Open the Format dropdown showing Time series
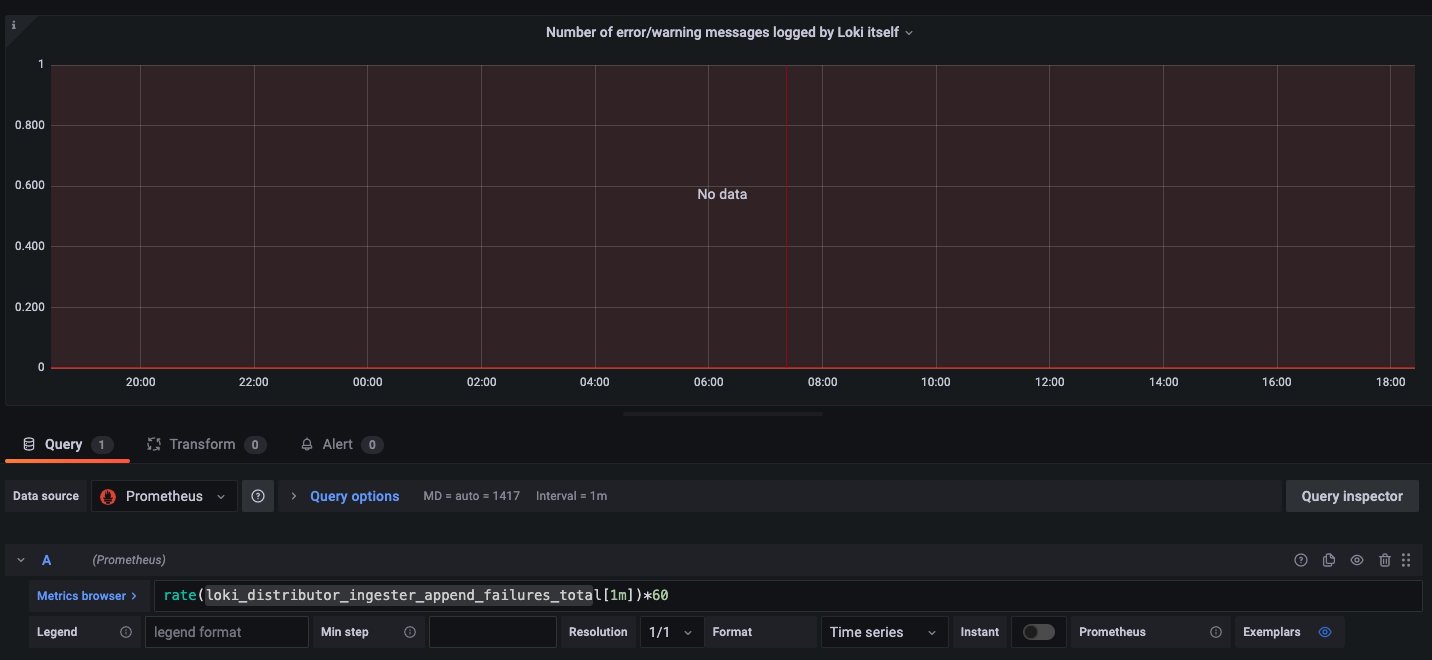 point(884,632)
